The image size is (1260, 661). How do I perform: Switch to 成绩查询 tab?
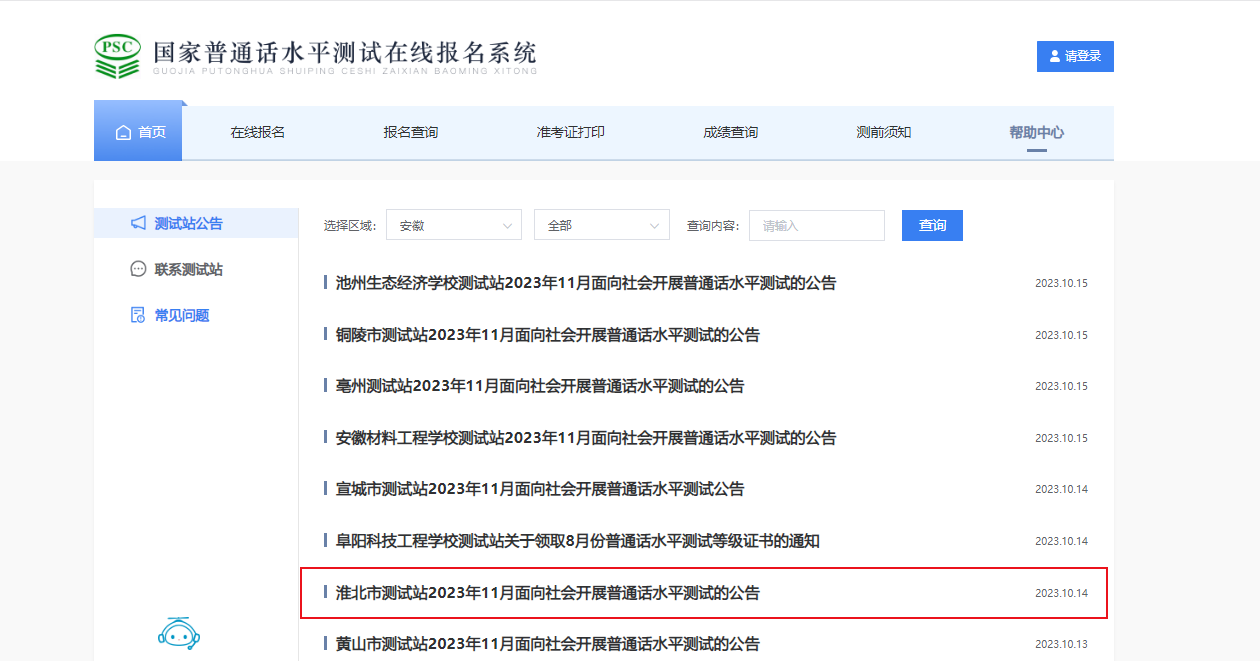[730, 132]
